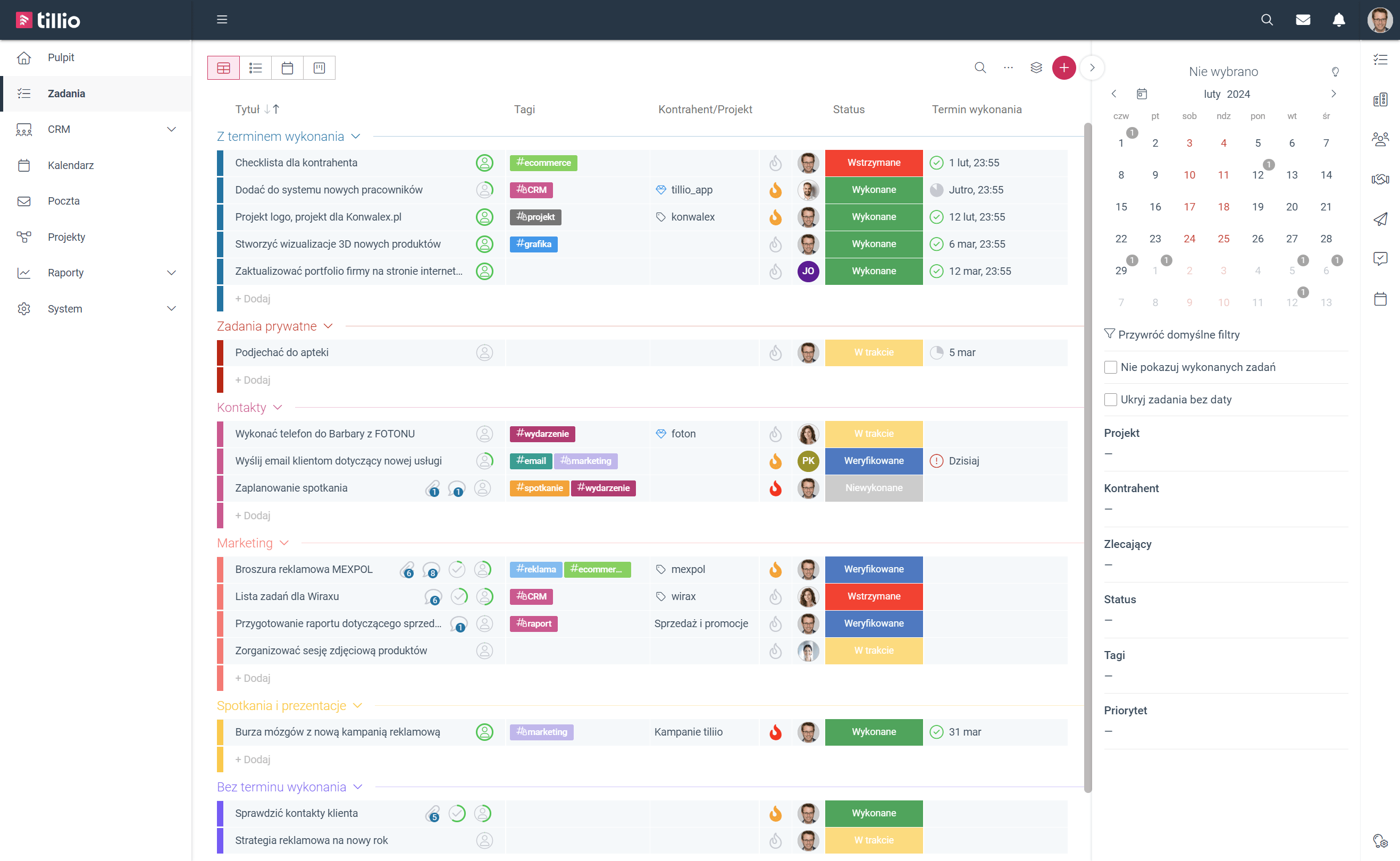Expand the Raporty sidebar menu
The height and width of the screenshot is (861, 1400).
pos(171,273)
